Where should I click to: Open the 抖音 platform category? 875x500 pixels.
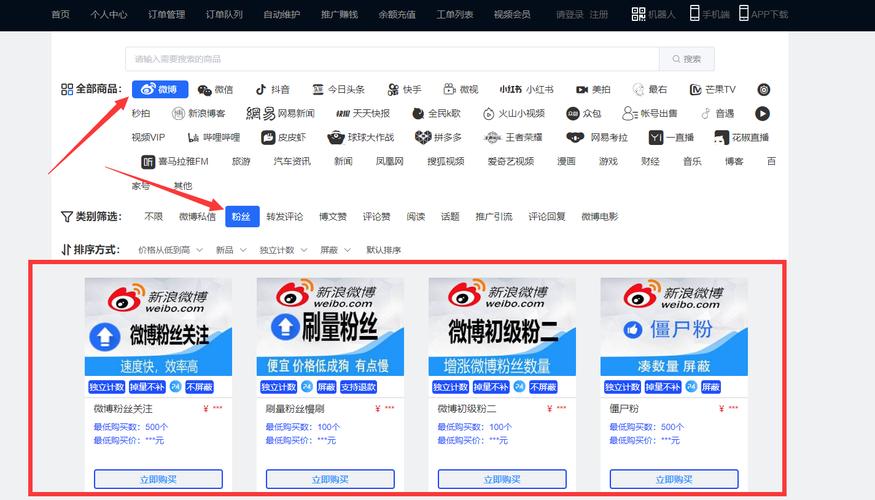(272, 89)
